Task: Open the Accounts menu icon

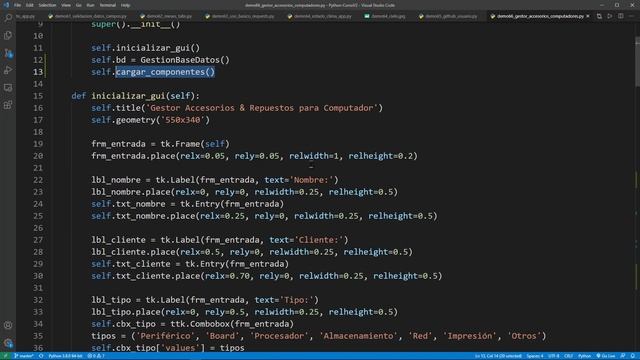Action: click(x=8, y=325)
